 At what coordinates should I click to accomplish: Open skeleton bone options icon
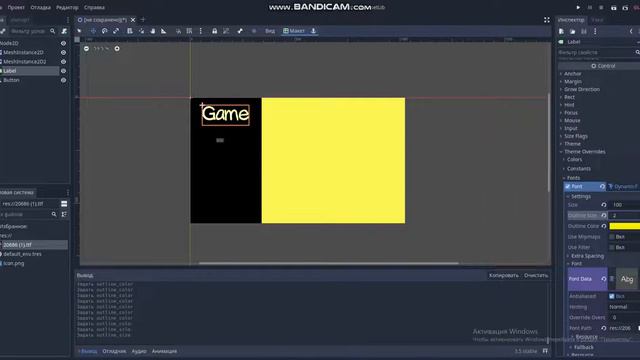(240, 31)
